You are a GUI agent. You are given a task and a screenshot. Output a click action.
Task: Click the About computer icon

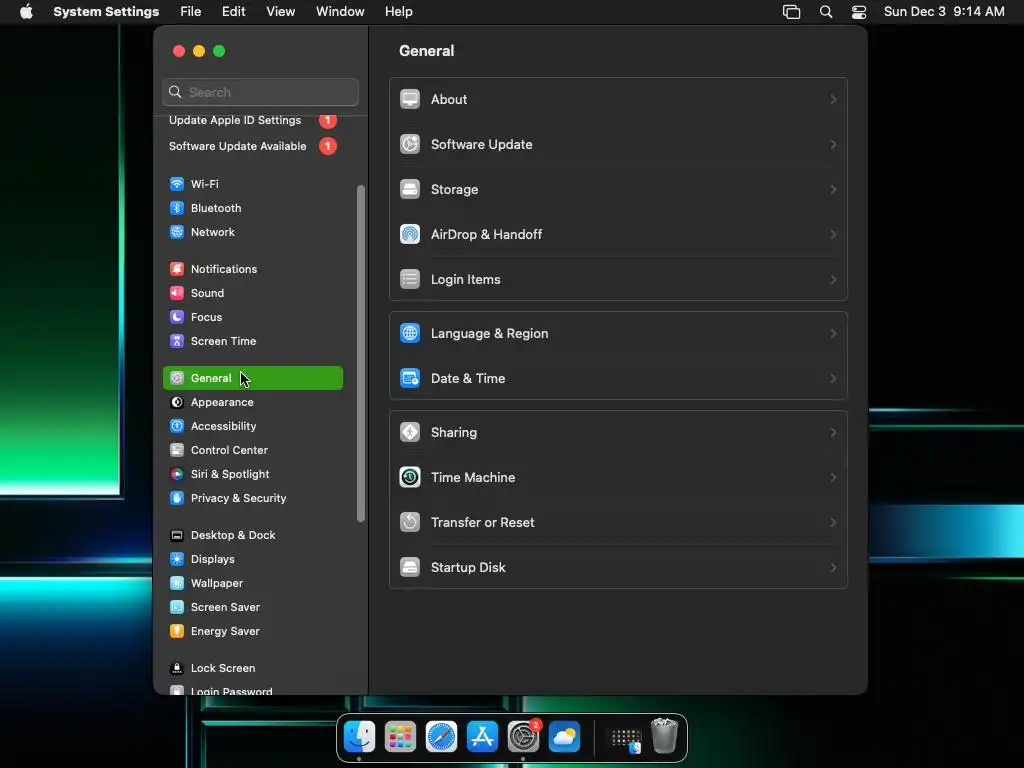click(409, 100)
